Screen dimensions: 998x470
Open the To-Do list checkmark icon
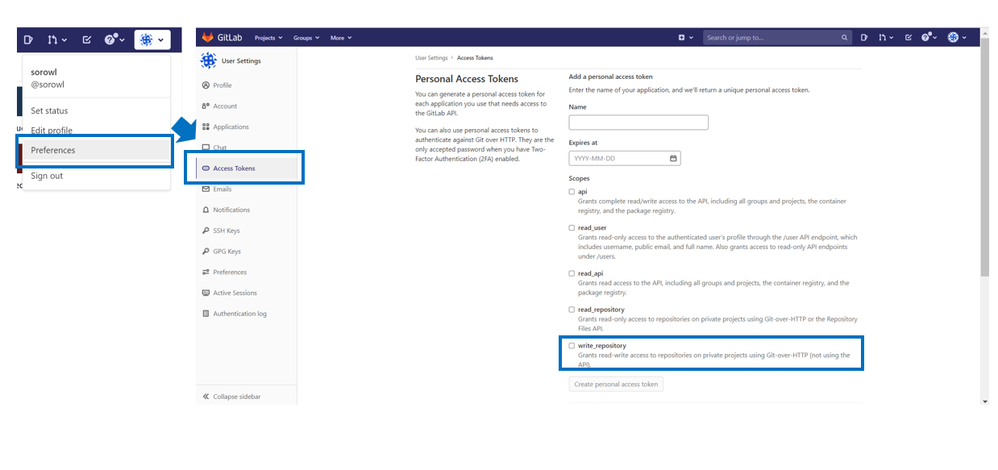tap(908, 38)
